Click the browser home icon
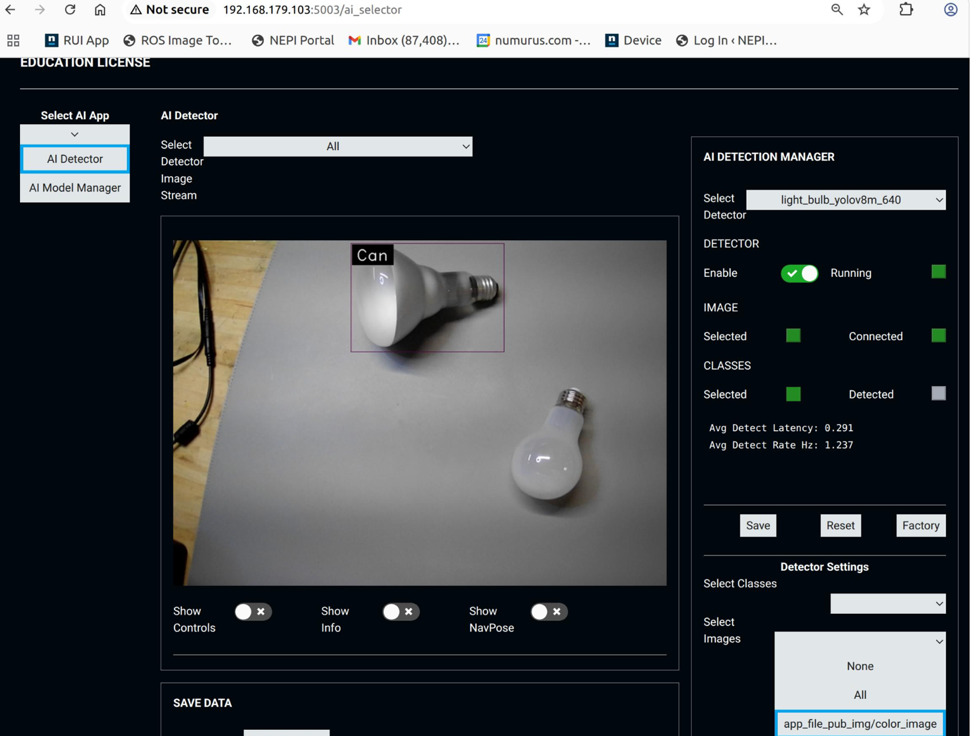The height and width of the screenshot is (736, 975). (x=100, y=10)
